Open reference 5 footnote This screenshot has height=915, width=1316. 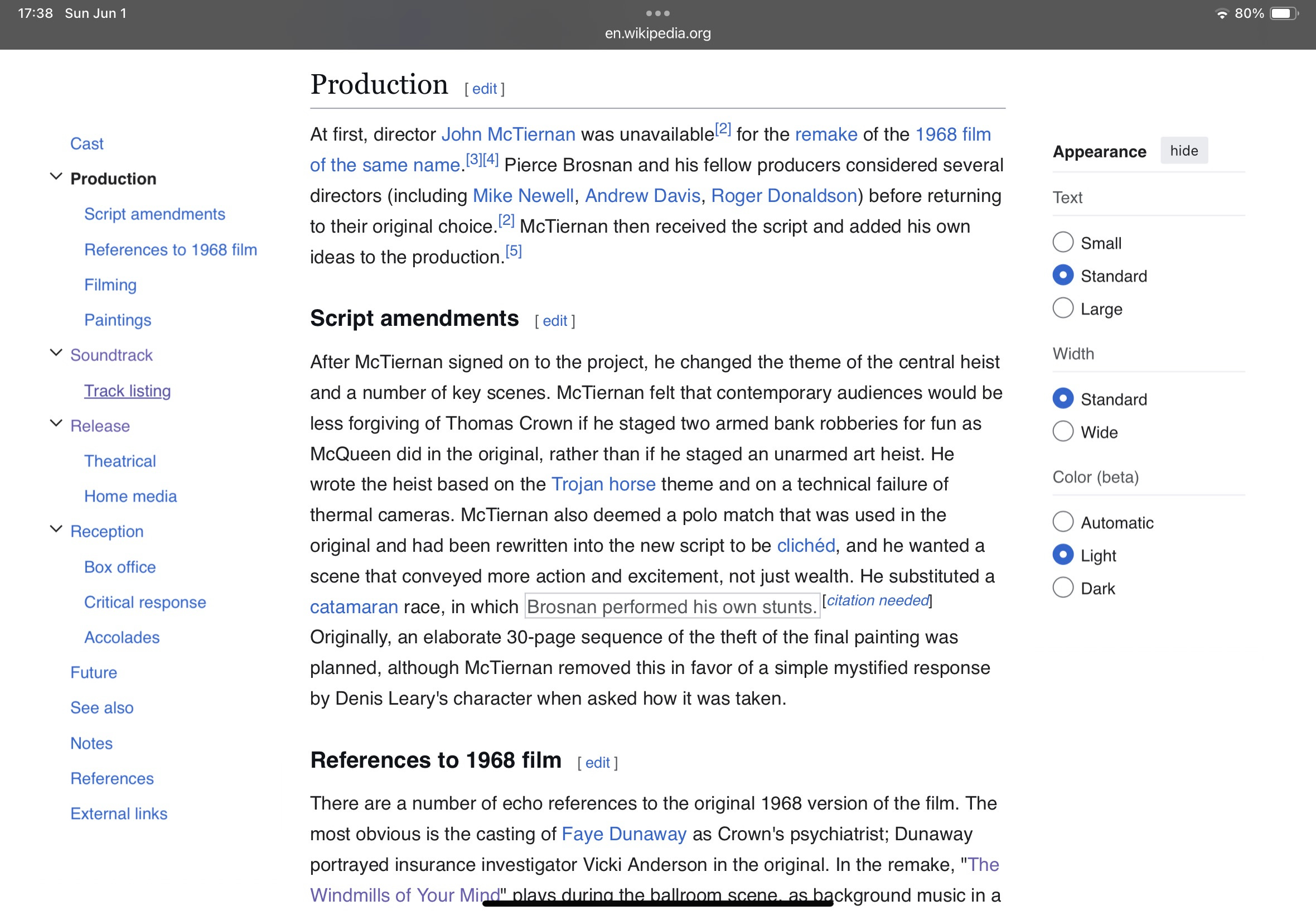(x=514, y=251)
